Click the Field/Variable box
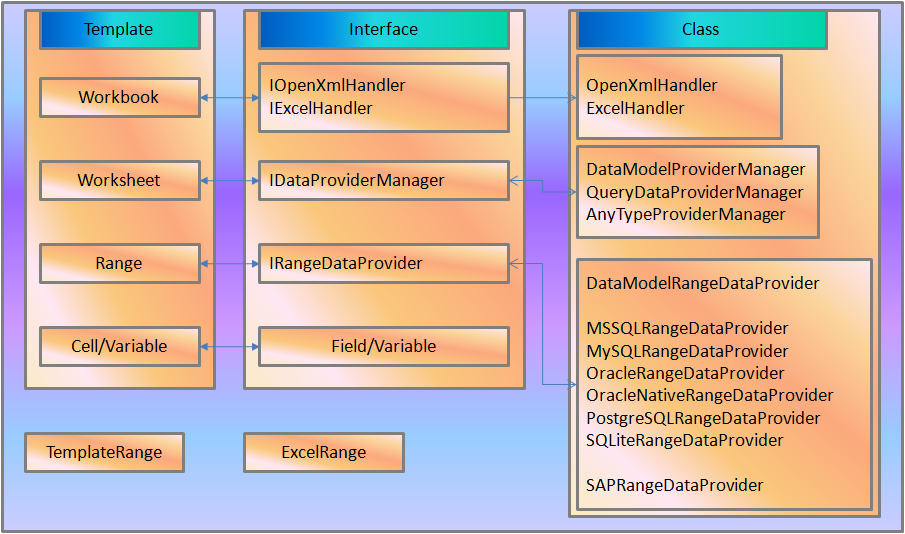Screen dimensions: 905x534 (x=384, y=346)
